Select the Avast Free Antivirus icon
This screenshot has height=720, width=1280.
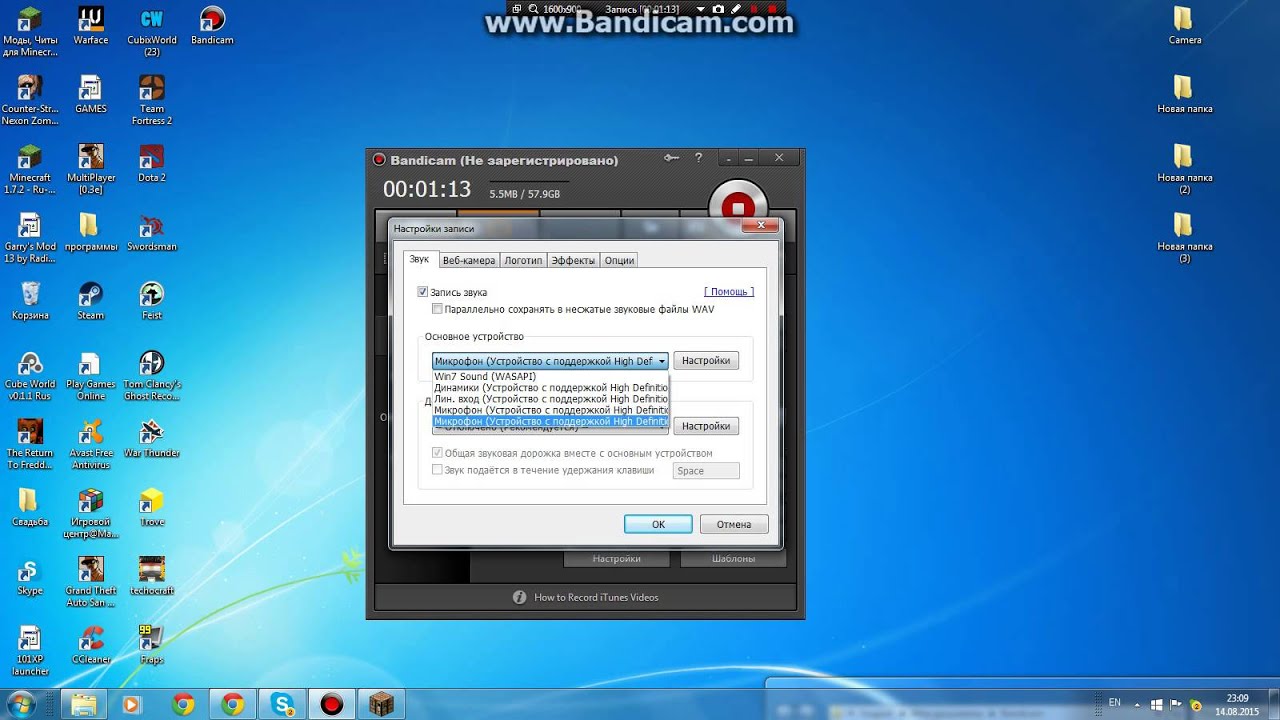tap(90, 443)
